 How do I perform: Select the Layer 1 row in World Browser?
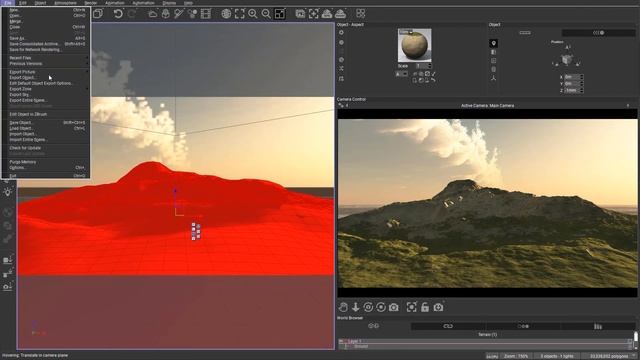point(485,341)
